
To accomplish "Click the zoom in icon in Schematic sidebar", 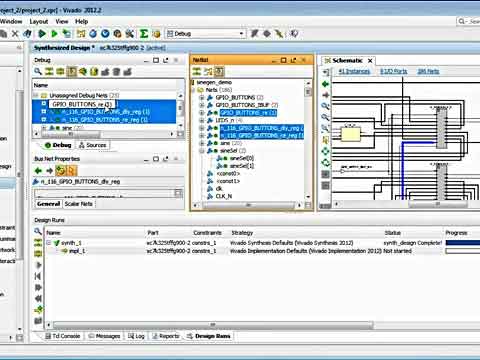I will pyautogui.click(x=325, y=106).
